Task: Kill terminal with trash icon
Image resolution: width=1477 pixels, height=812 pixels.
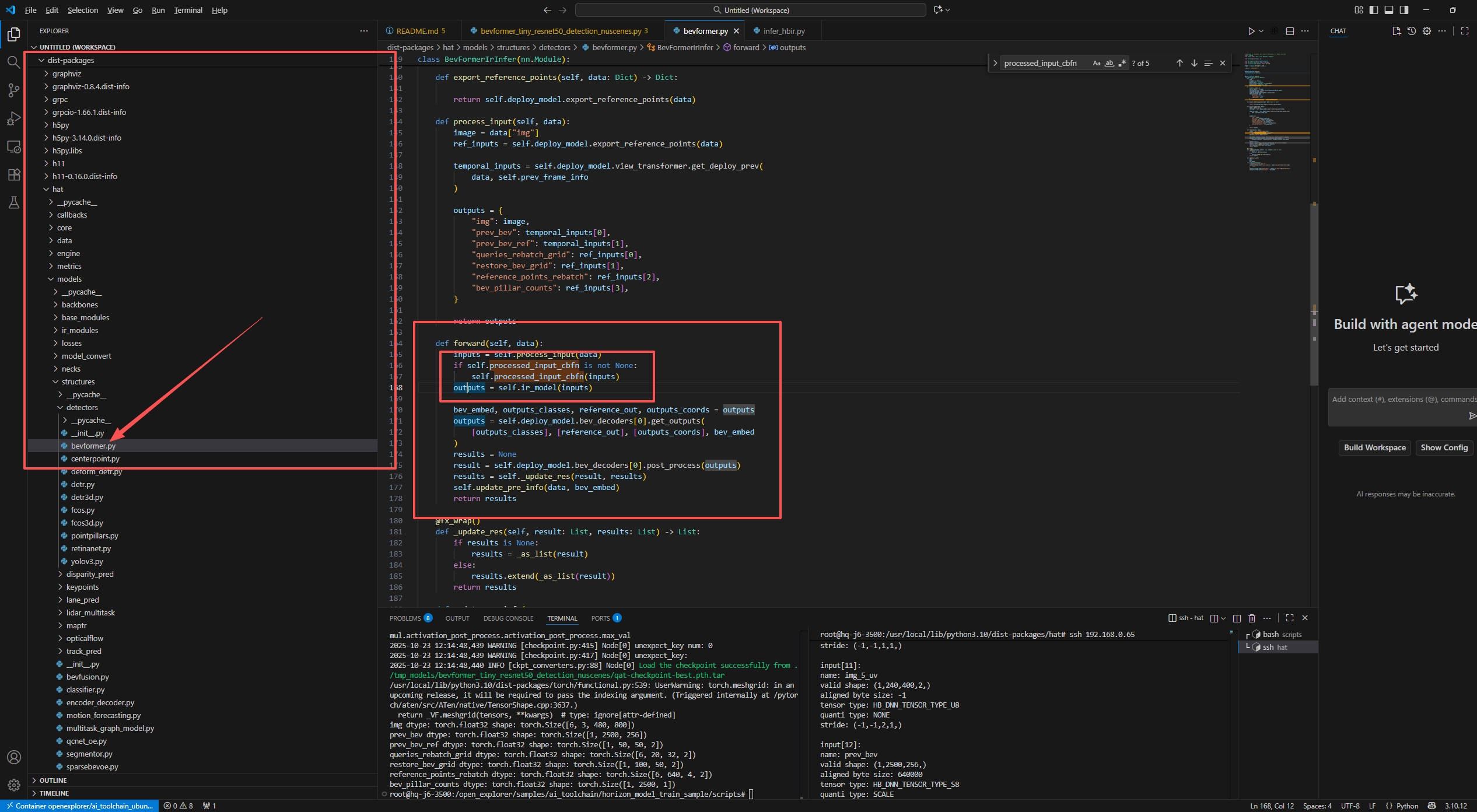Action: (x=1252, y=618)
